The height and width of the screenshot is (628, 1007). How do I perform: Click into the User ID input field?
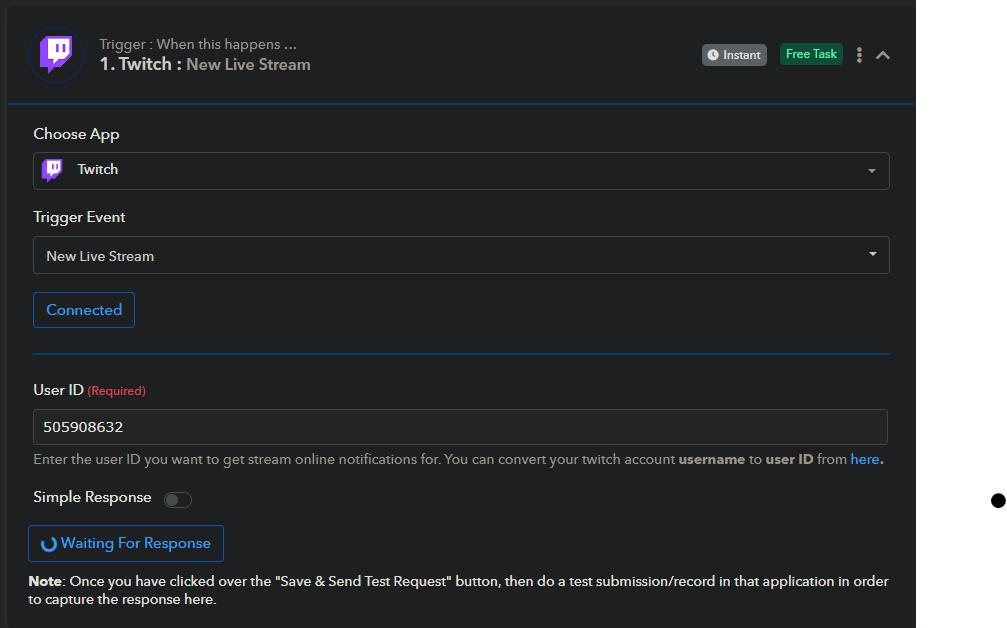460,427
